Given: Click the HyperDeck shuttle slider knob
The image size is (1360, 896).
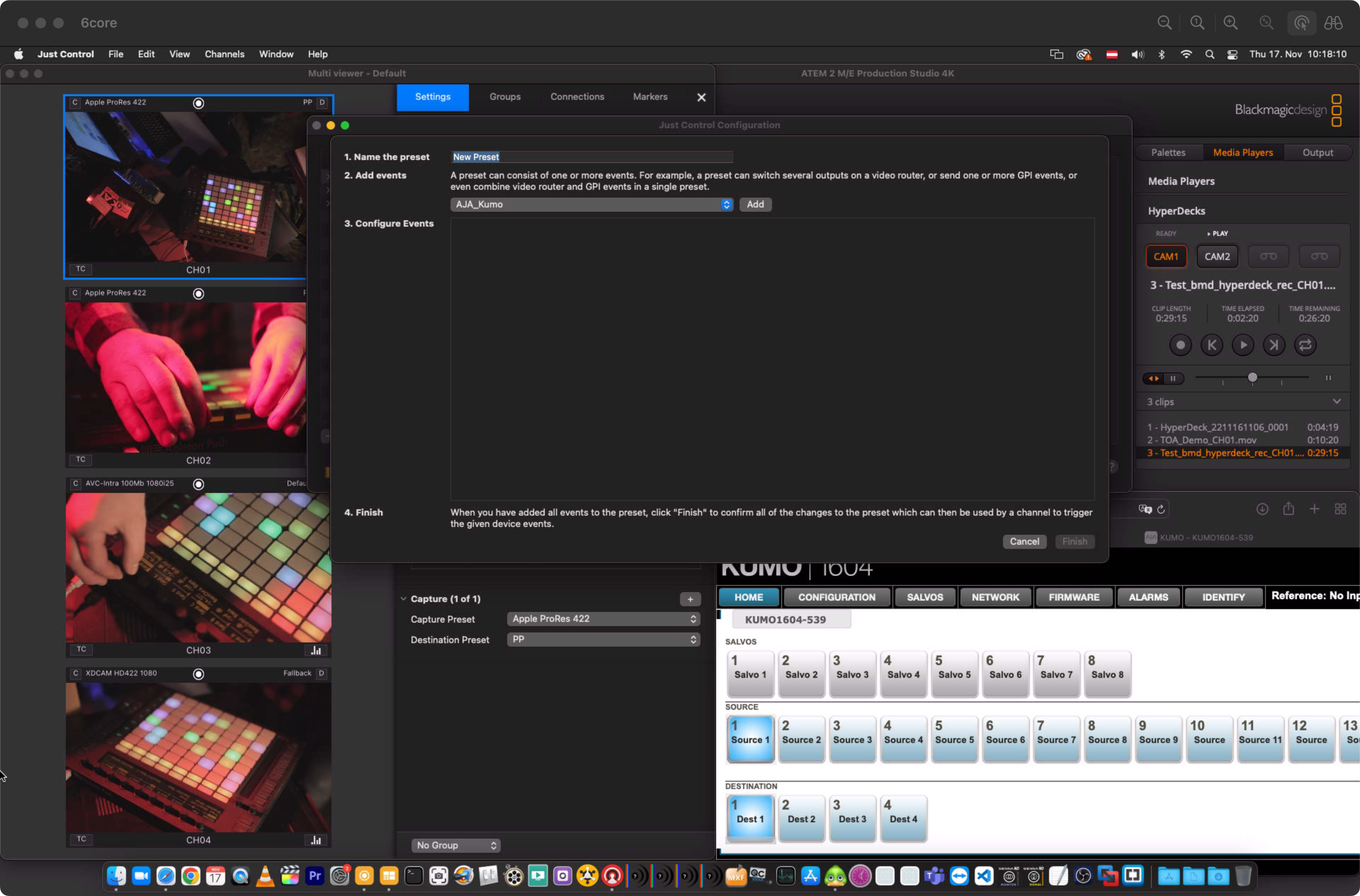Looking at the screenshot, I should pos(1252,378).
